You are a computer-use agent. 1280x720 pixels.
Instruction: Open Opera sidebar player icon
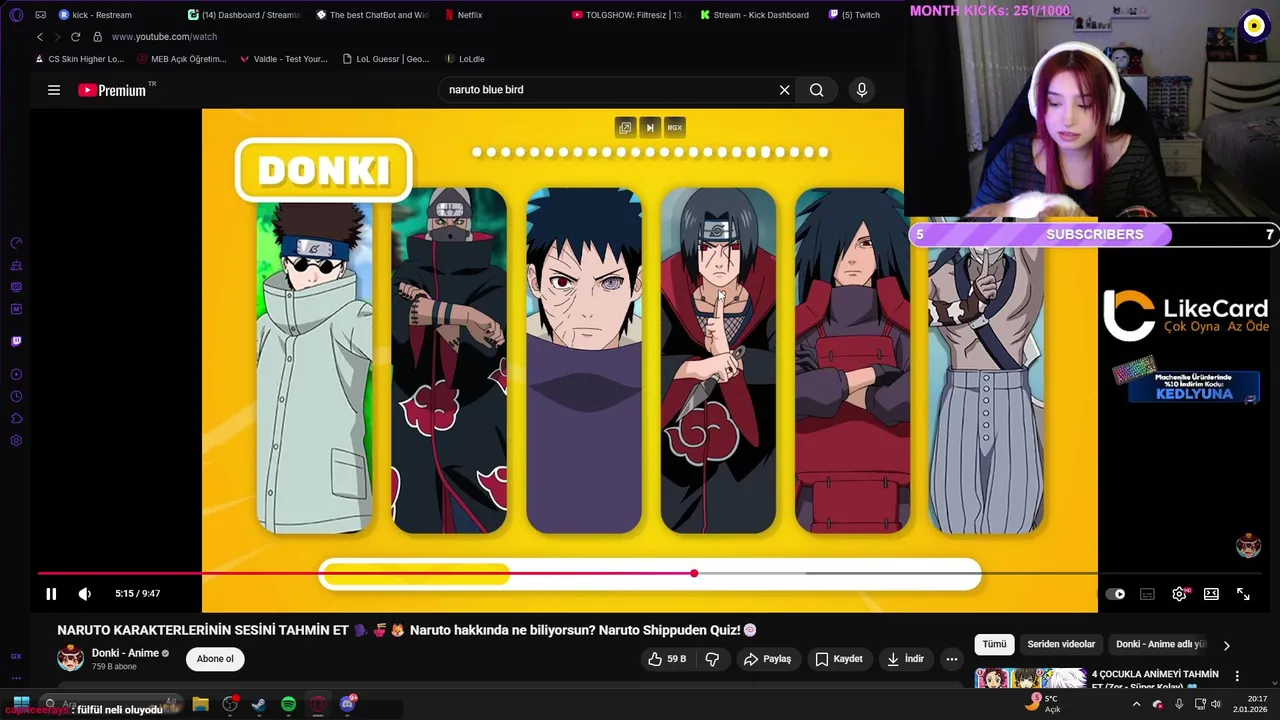click(x=16, y=375)
